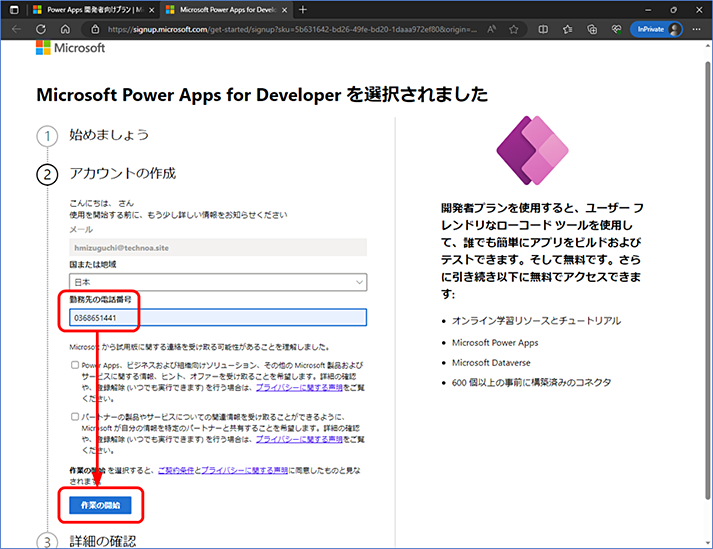Open the favorites list icon
This screenshot has width=713, height=549.
[567, 29]
